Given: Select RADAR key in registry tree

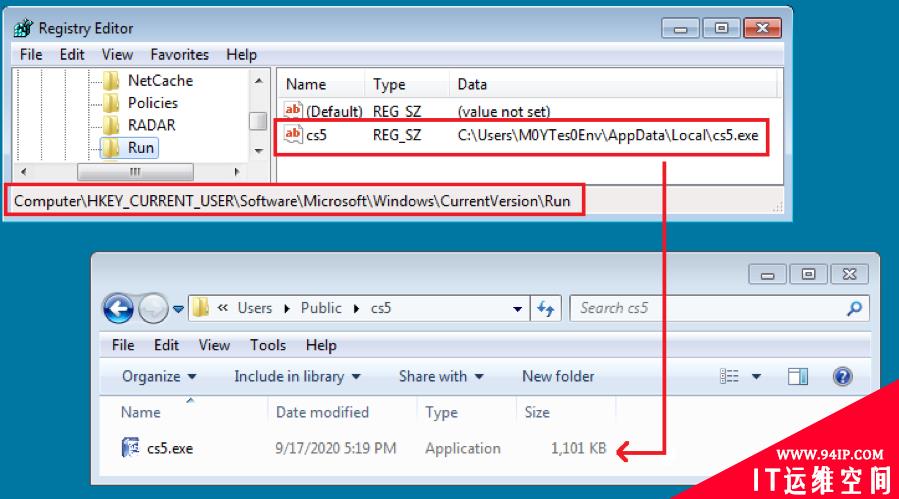Looking at the screenshot, I should pyautogui.click(x=151, y=125).
